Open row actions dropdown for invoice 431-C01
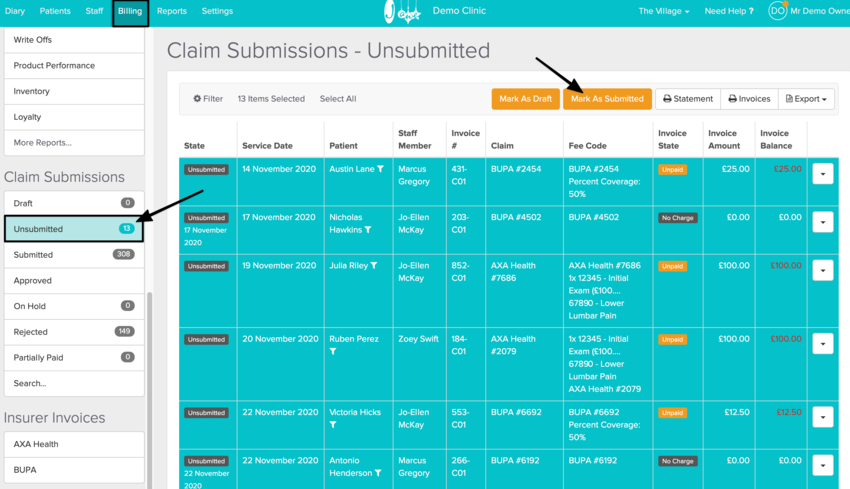Image resolution: width=850 pixels, height=489 pixels. [x=822, y=173]
